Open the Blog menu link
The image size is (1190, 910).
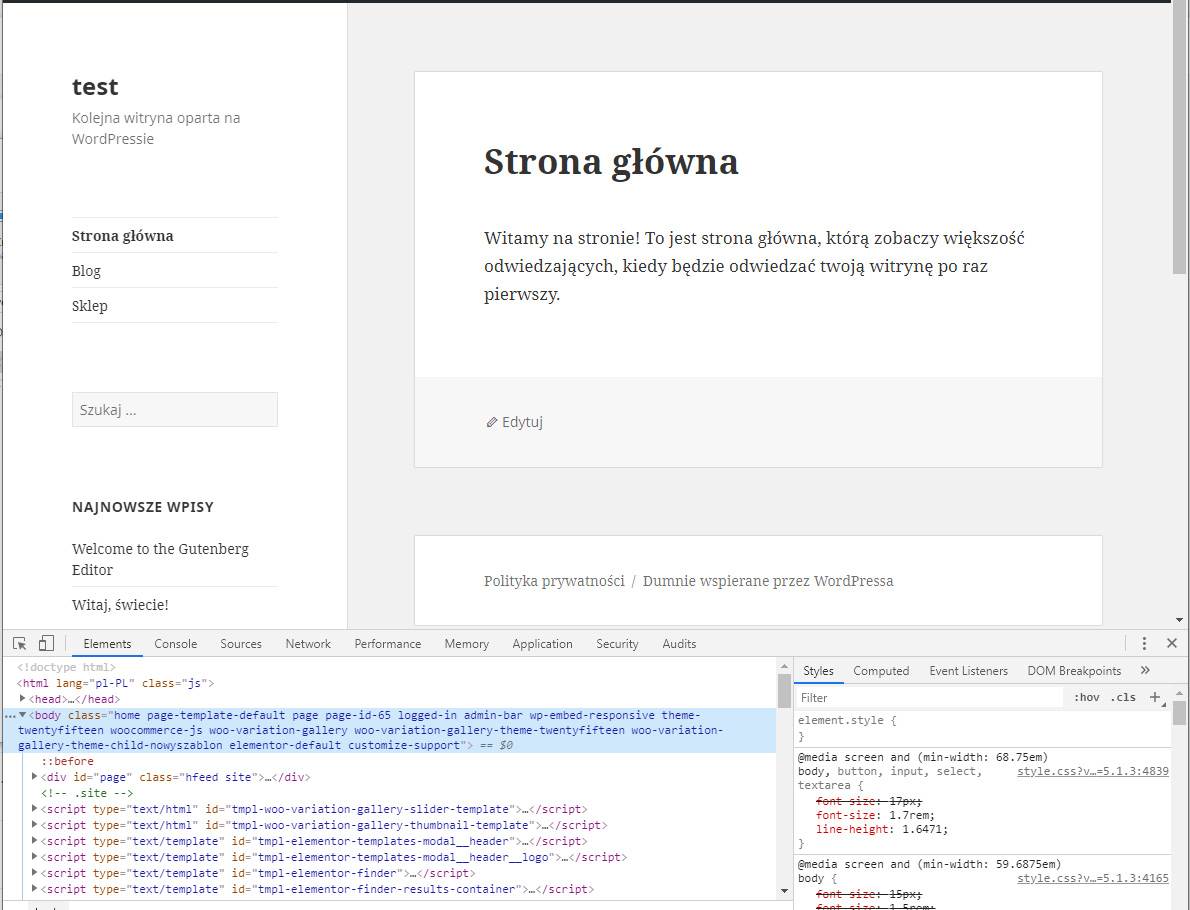pyautogui.click(x=86, y=271)
